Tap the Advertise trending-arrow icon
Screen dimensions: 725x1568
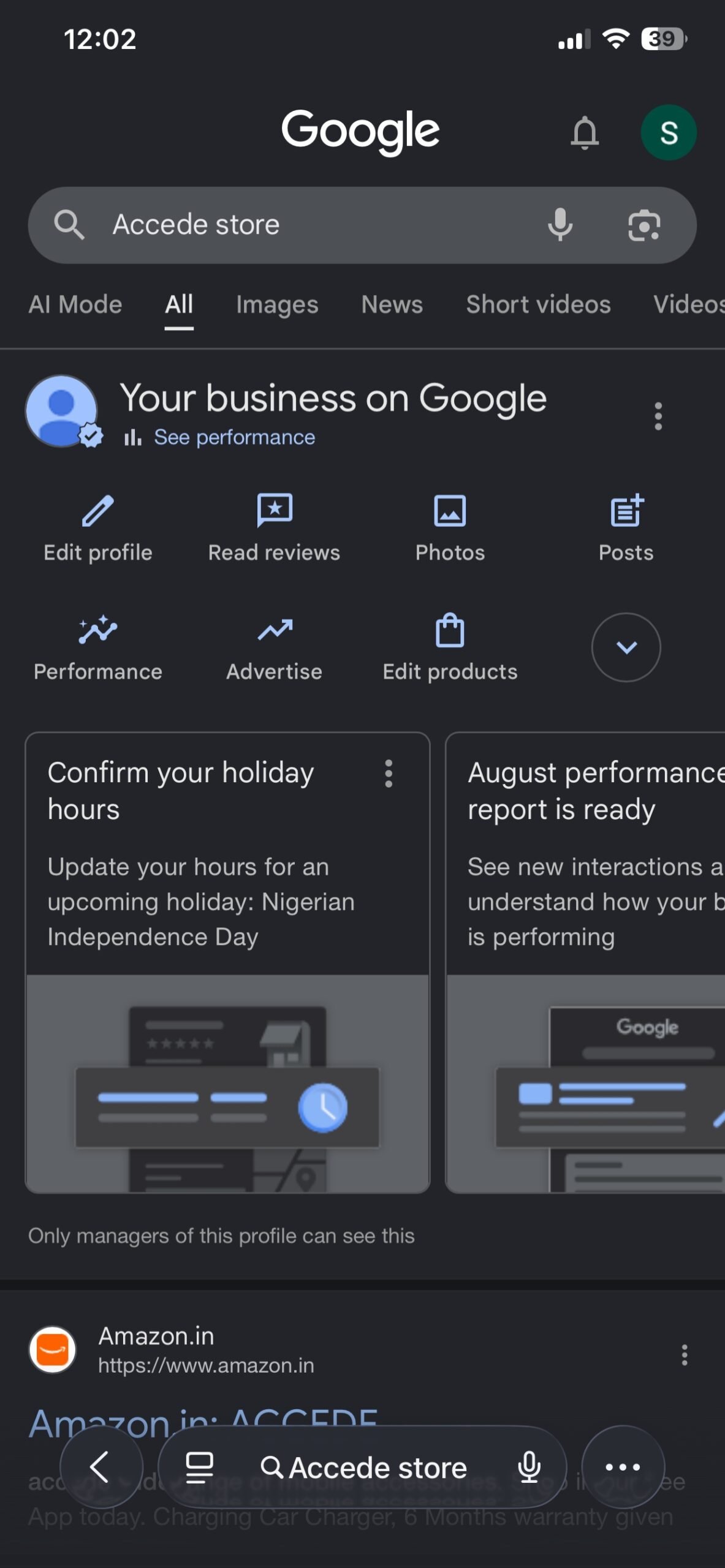[x=275, y=630]
